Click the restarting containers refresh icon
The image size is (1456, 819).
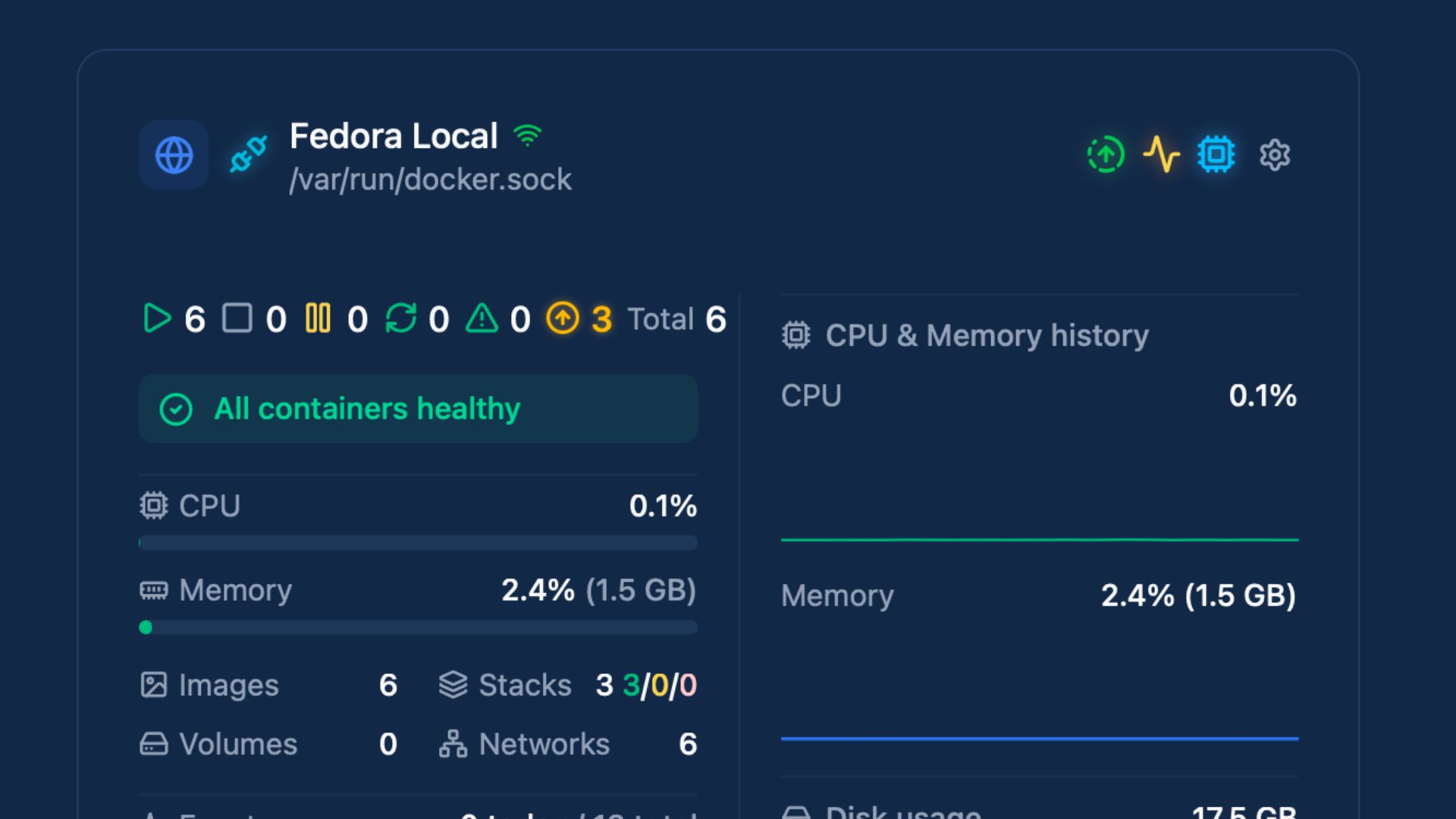[x=400, y=318]
